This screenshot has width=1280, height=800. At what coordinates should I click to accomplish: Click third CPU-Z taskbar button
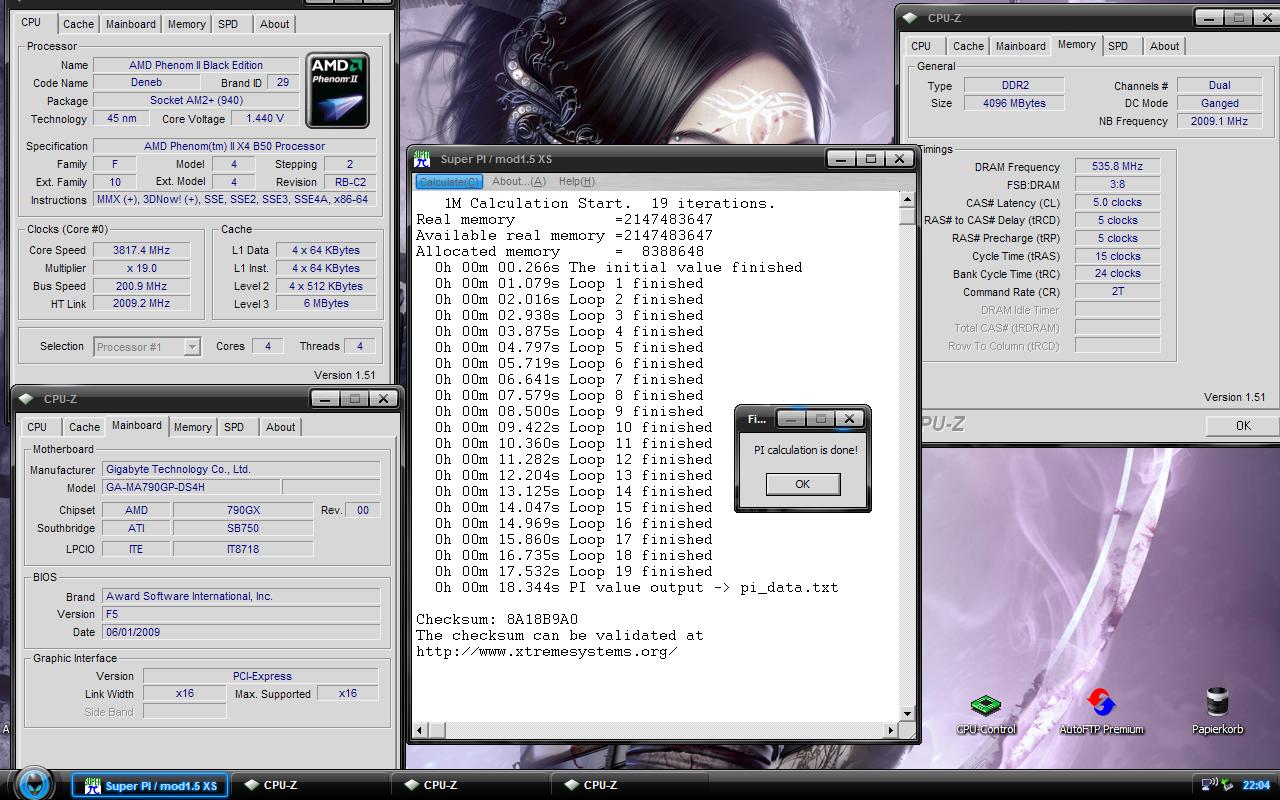coord(630,786)
